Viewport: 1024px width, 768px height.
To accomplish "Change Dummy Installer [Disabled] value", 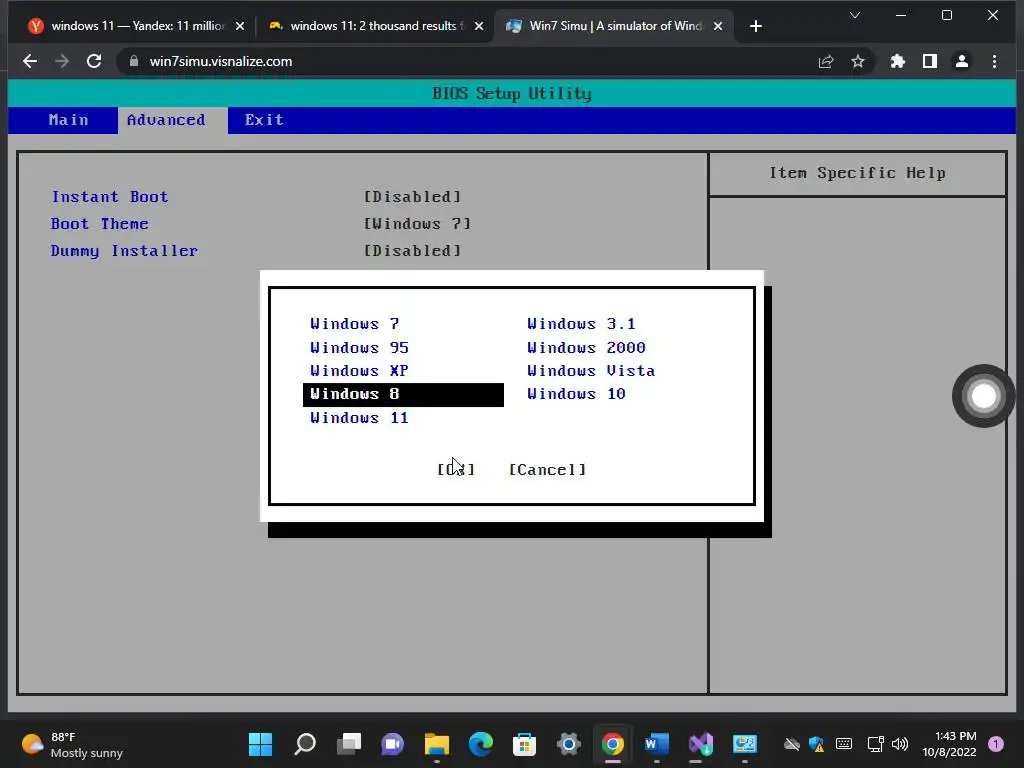I will coord(412,251).
